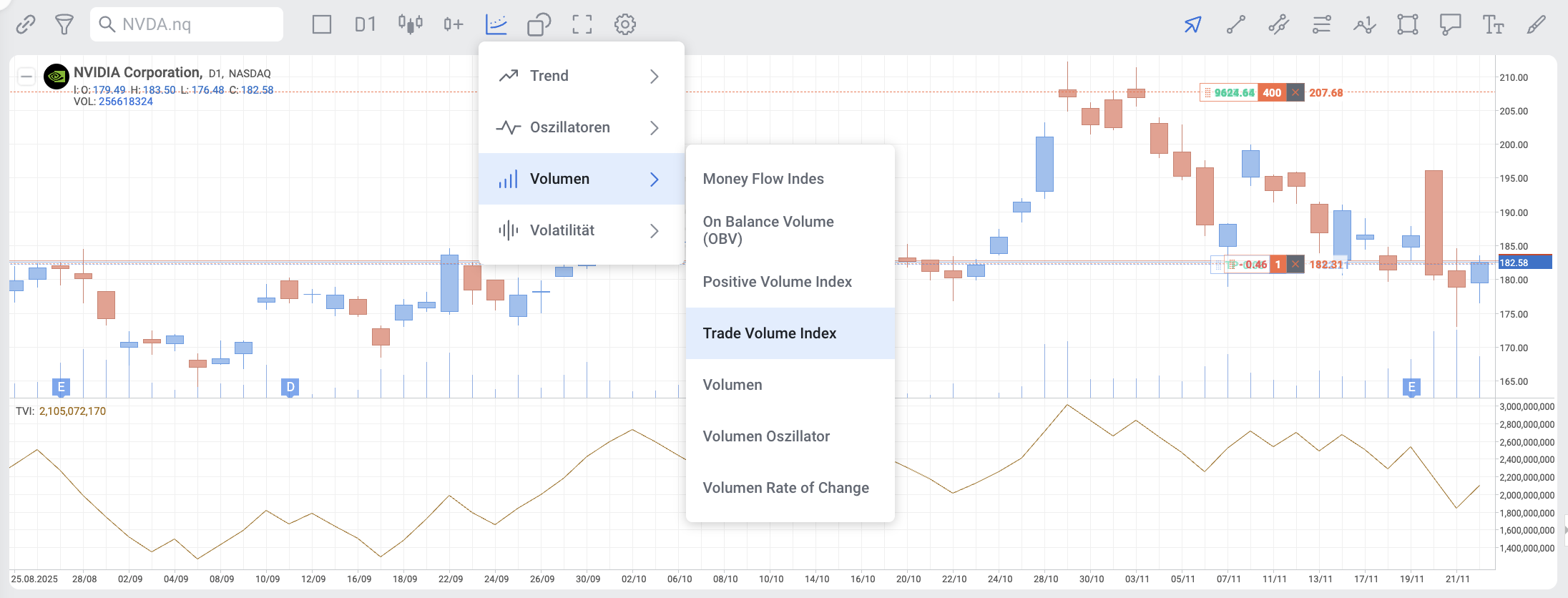This screenshot has width=1568, height=598.
Task: Expand chevron next to Trend
Action: pos(655,76)
